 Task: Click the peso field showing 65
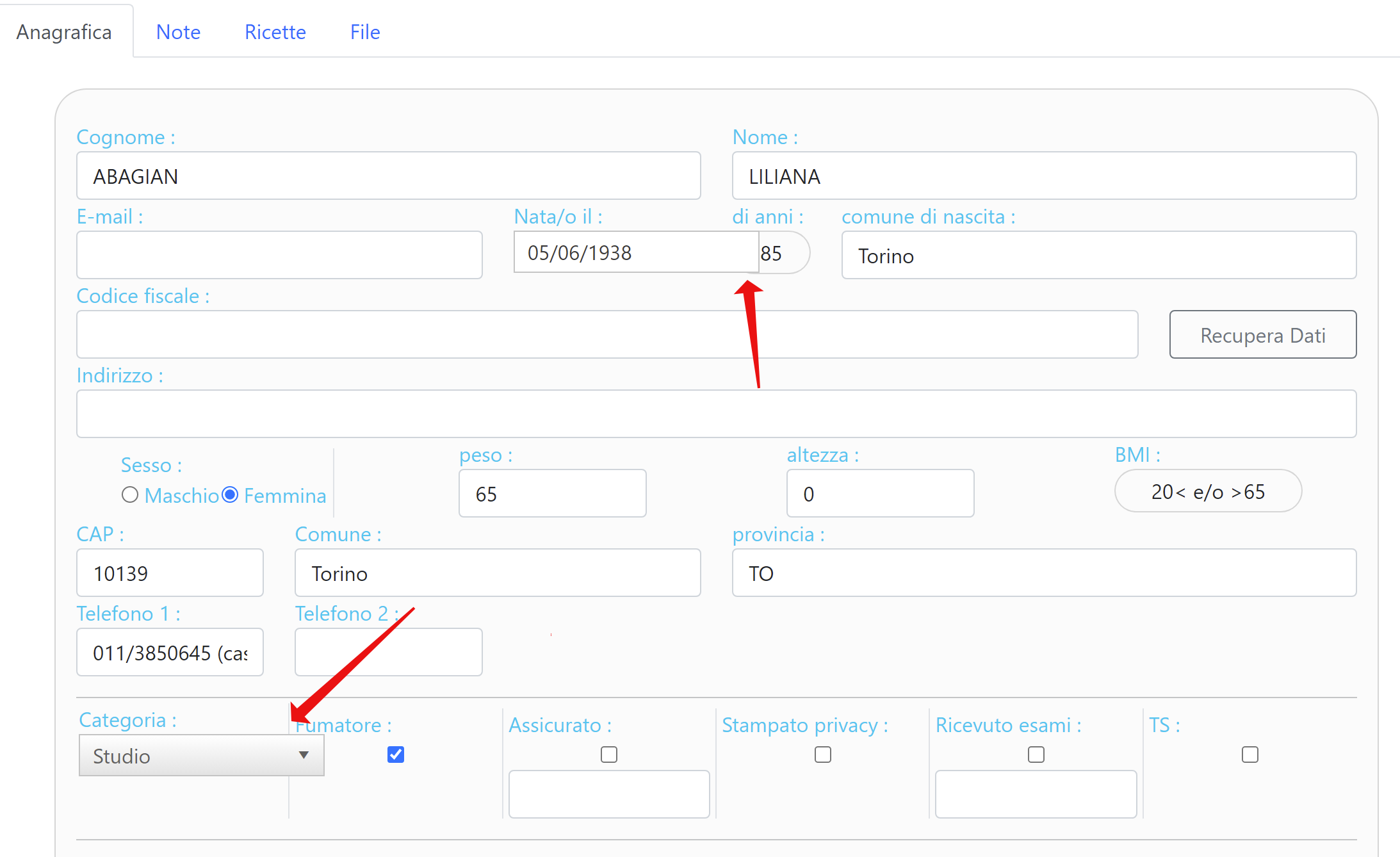[552, 494]
